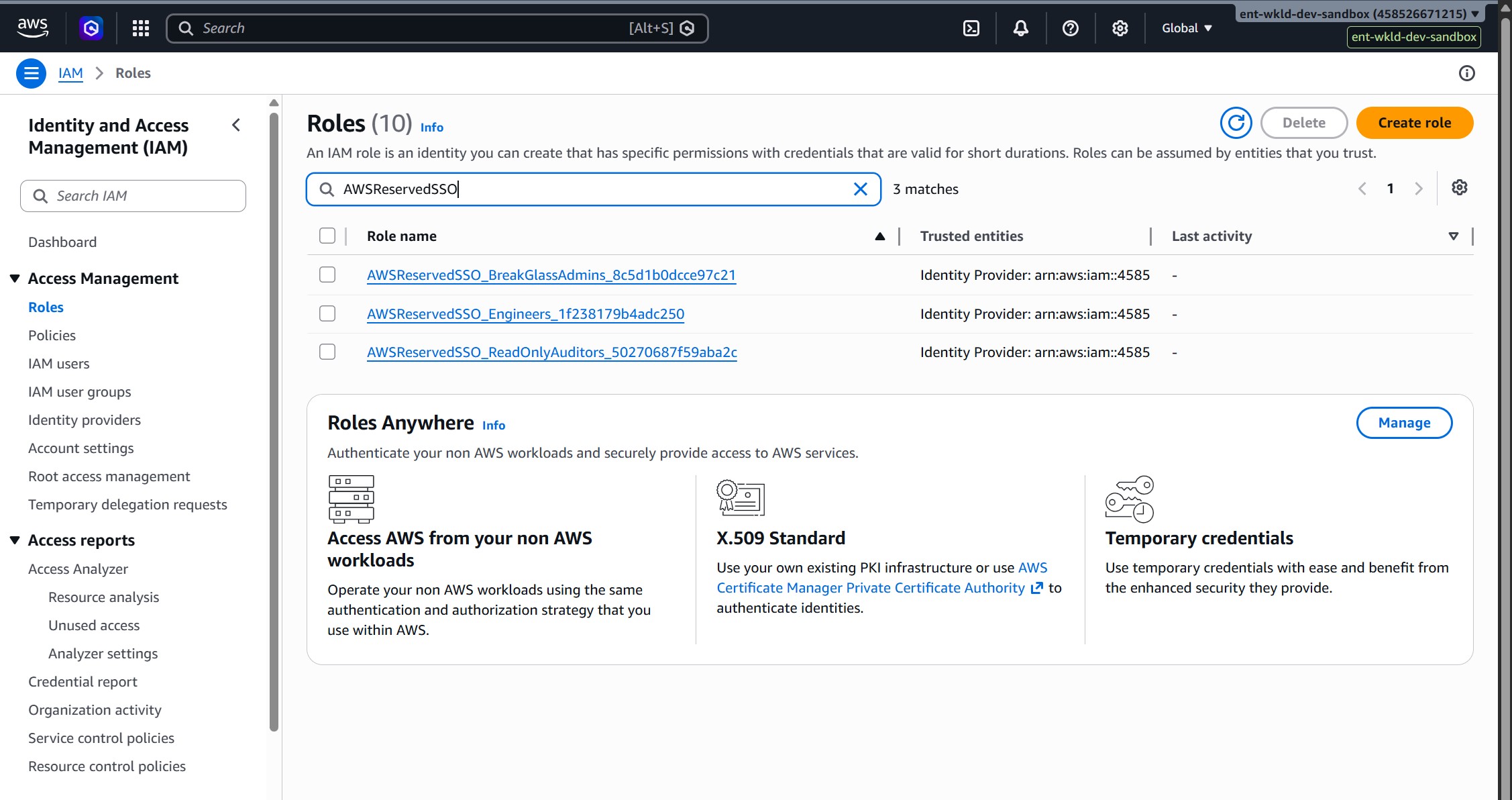Screen dimensions: 1512x800
Task: Open Temporary delegation requests
Action: [x=127, y=504]
